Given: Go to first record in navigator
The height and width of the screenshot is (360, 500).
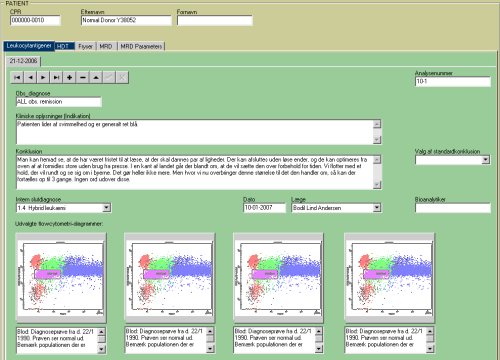Looking at the screenshot, I should click(17, 77).
